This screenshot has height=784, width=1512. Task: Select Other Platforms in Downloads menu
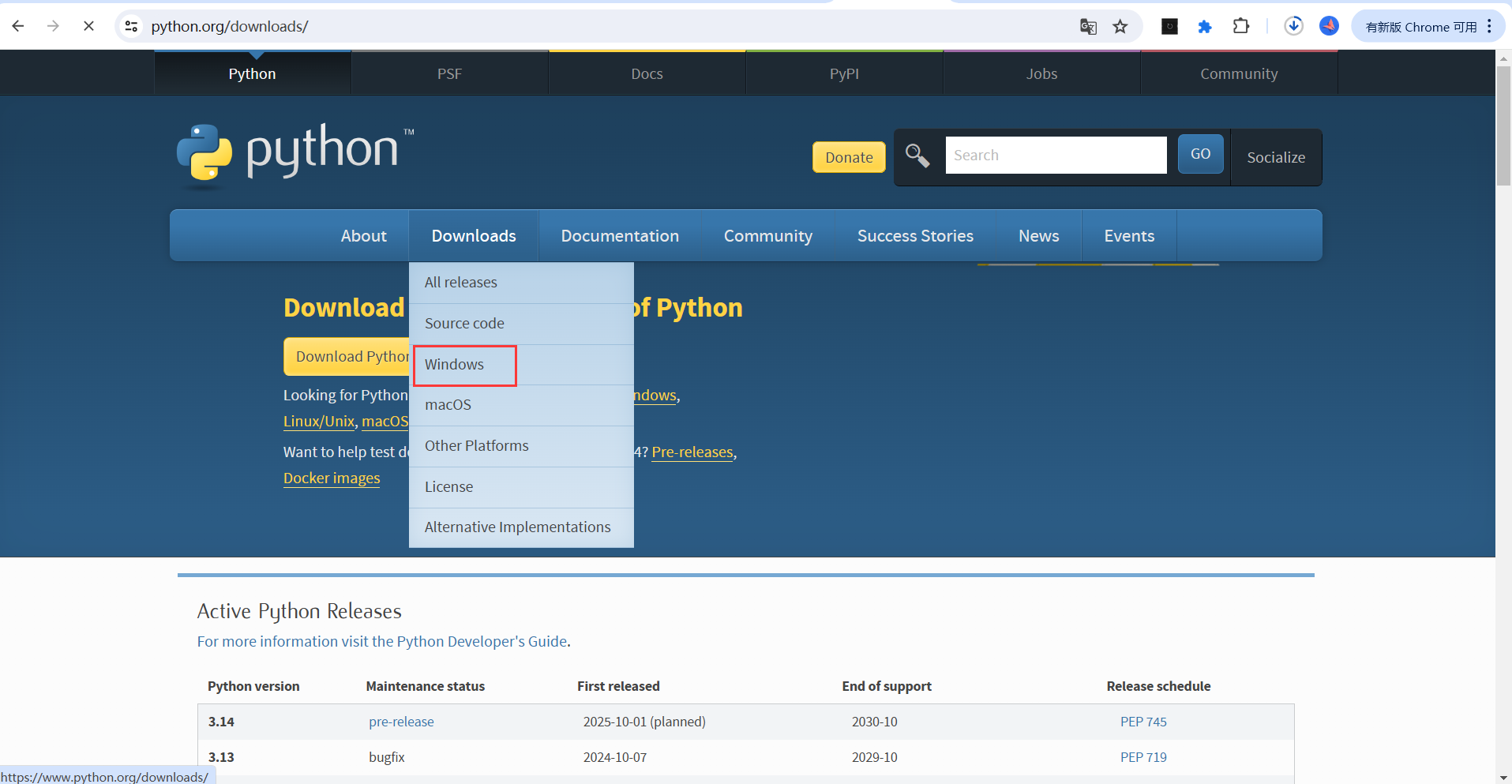pos(521,446)
